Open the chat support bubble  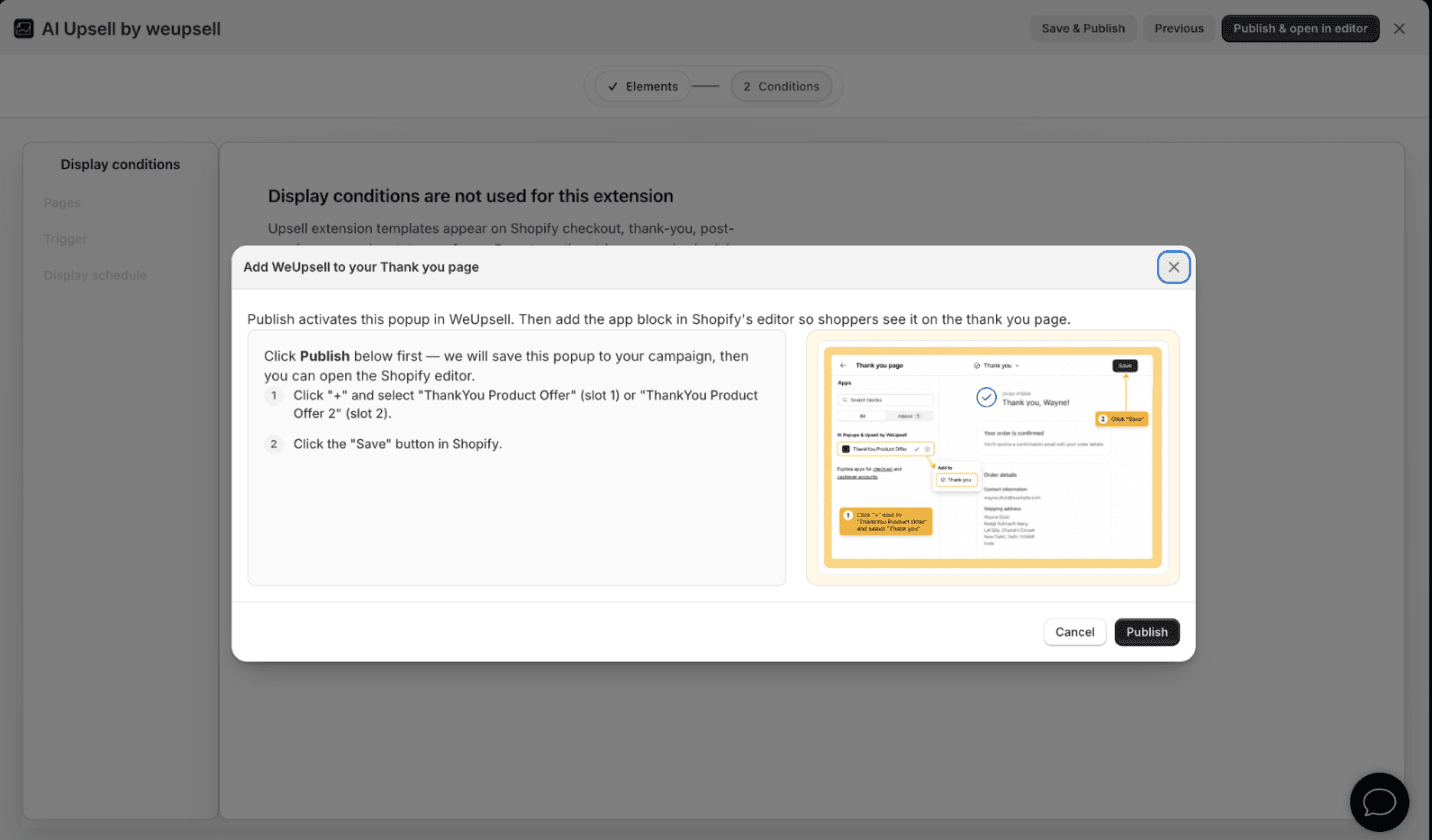tap(1379, 802)
